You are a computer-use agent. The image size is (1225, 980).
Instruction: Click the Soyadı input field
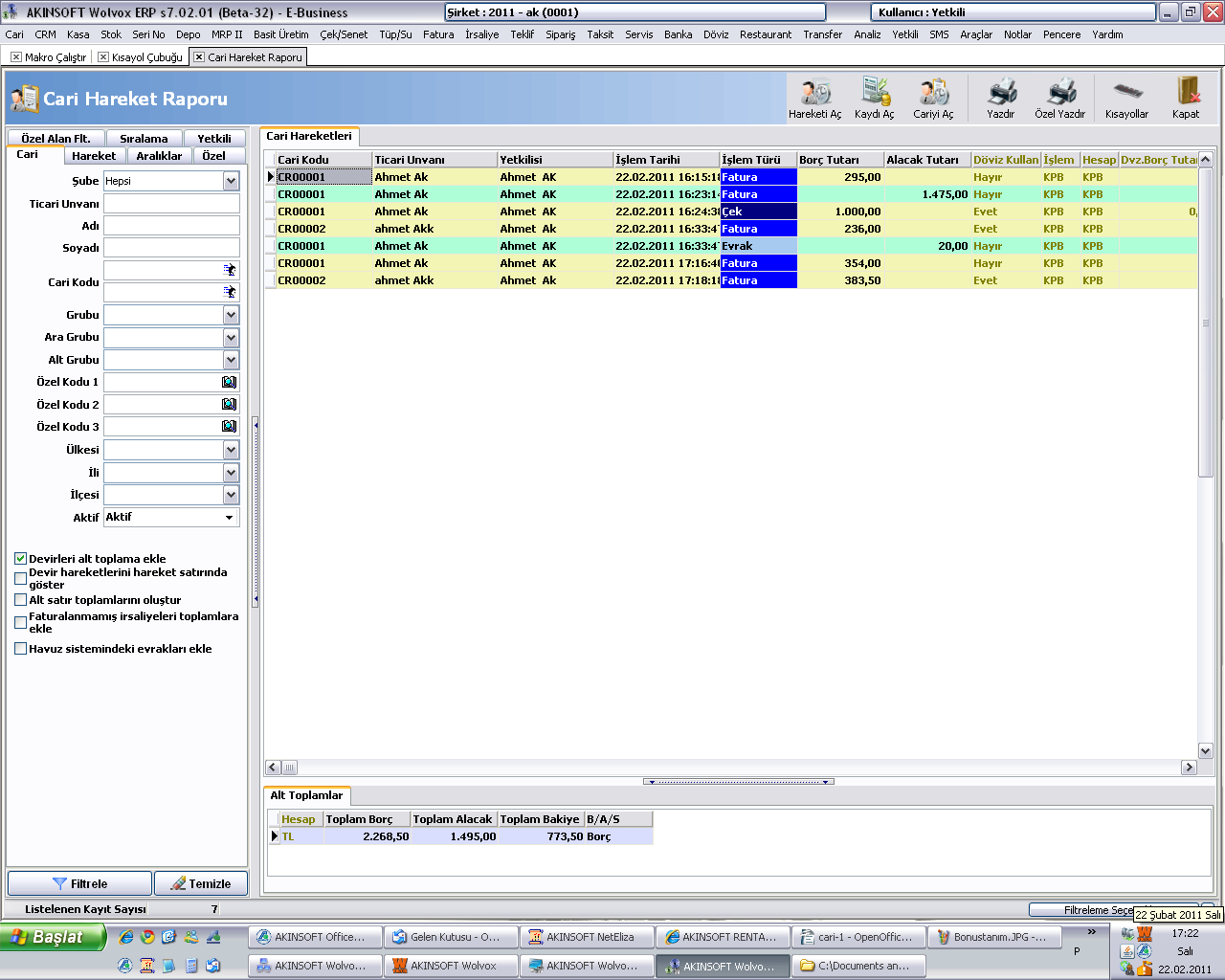click(x=171, y=248)
